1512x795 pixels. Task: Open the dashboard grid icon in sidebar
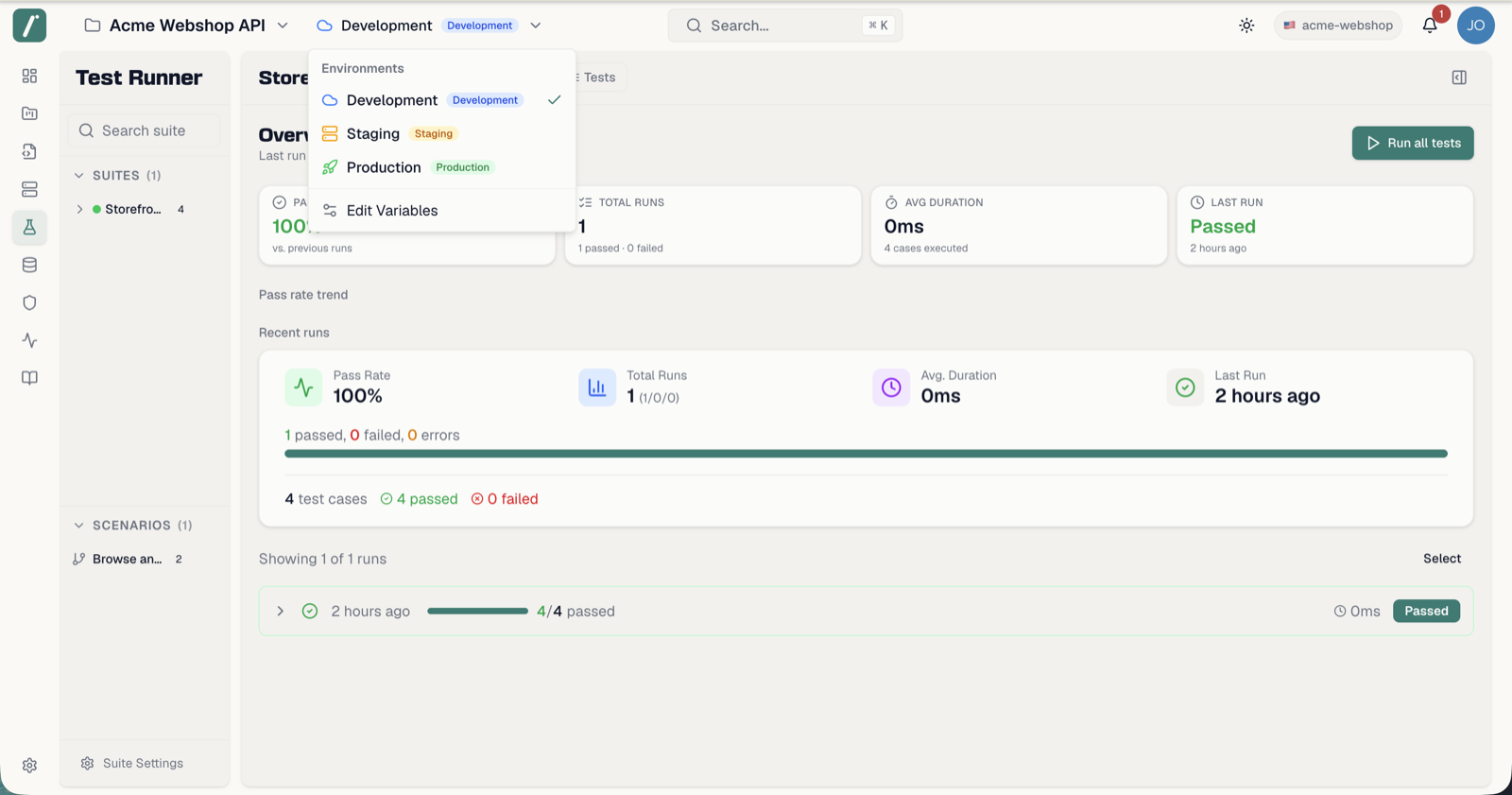point(29,76)
